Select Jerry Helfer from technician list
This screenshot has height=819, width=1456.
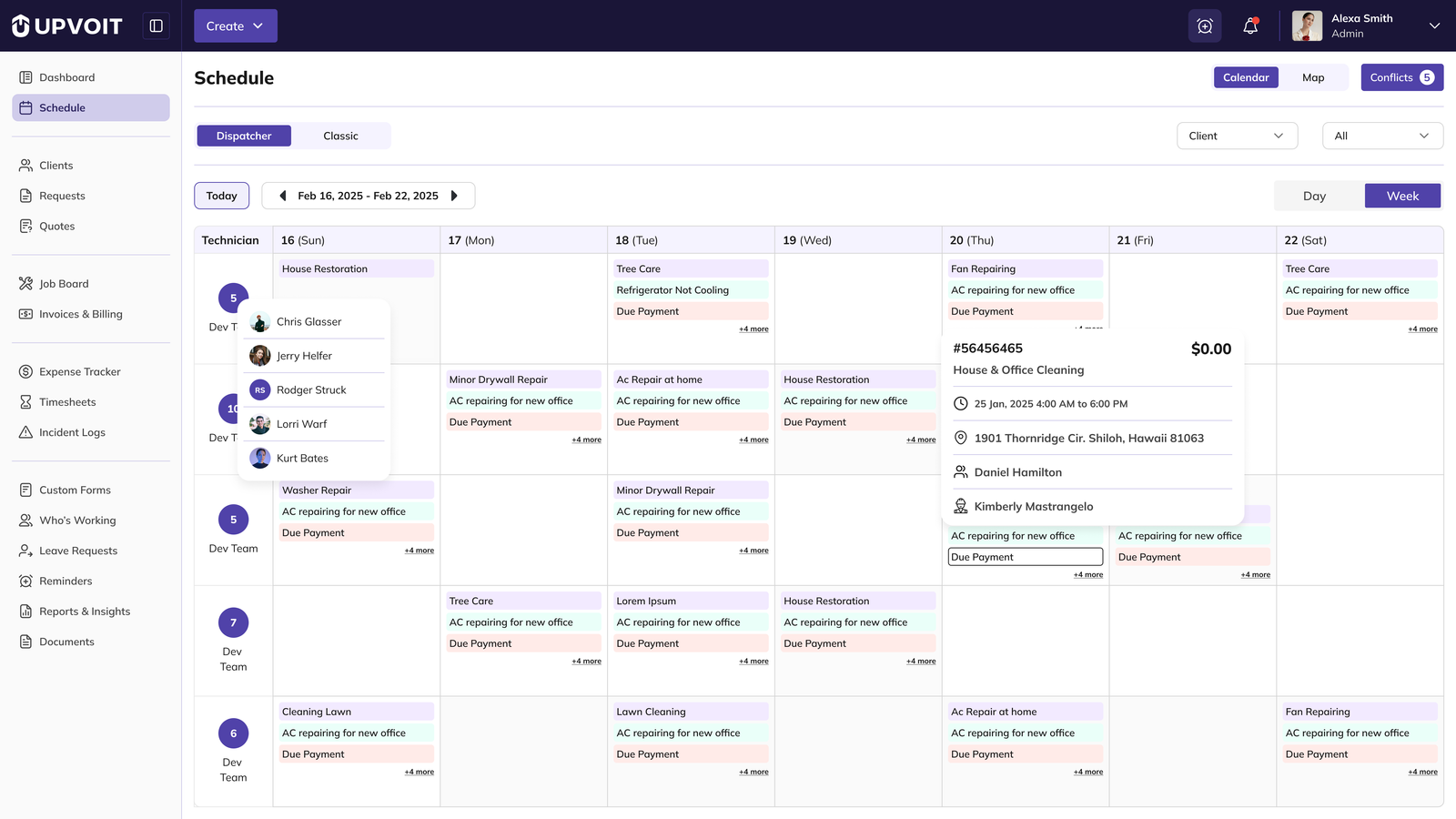pos(304,356)
